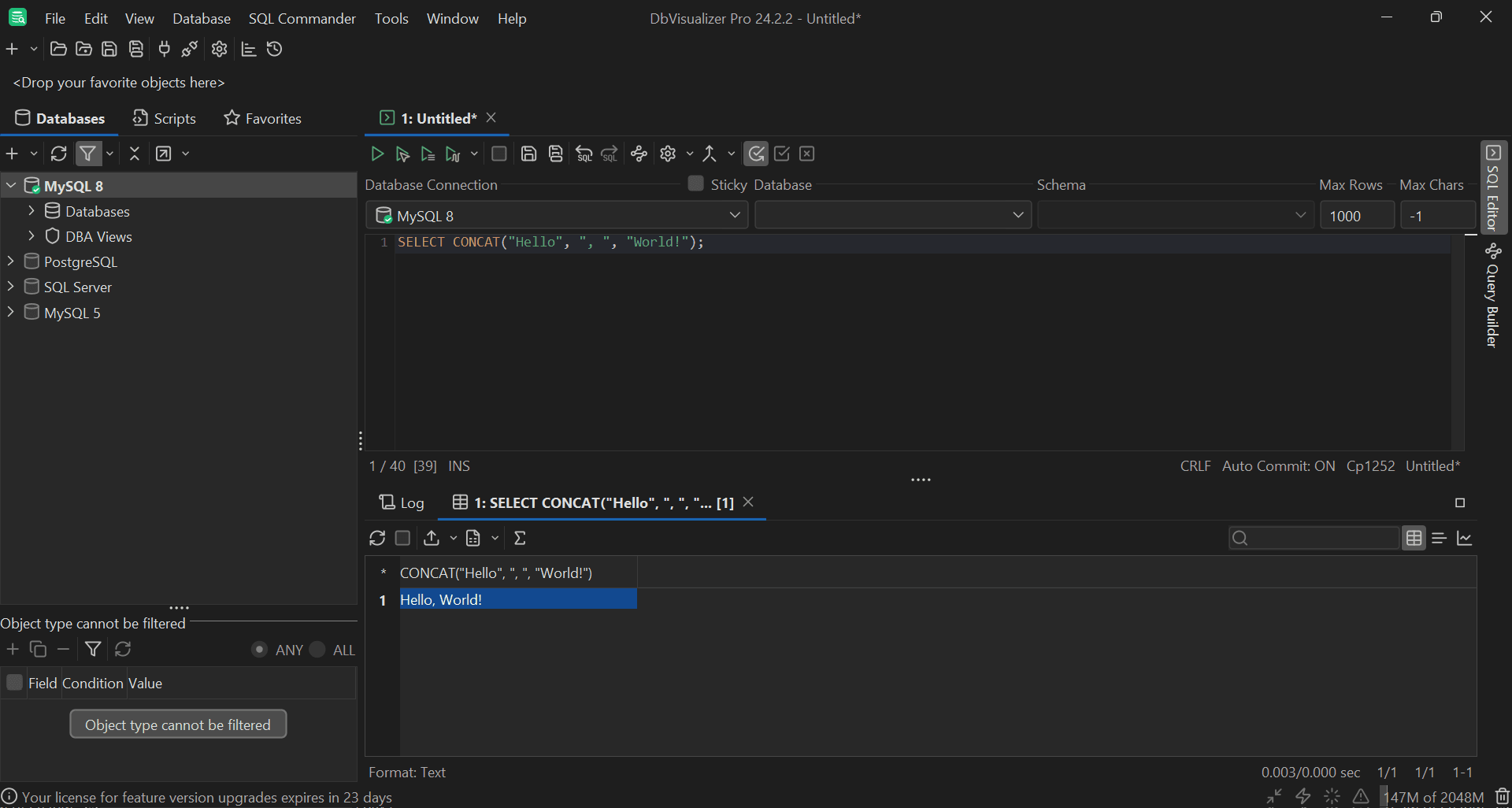Click the Stop execution square icon
Screen dimensions: 1512x808
point(498,154)
